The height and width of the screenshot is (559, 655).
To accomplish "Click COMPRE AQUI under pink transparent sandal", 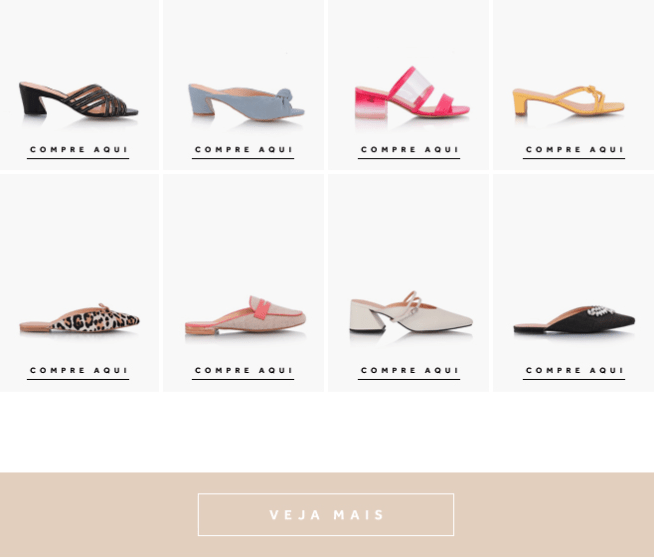I will (409, 150).
